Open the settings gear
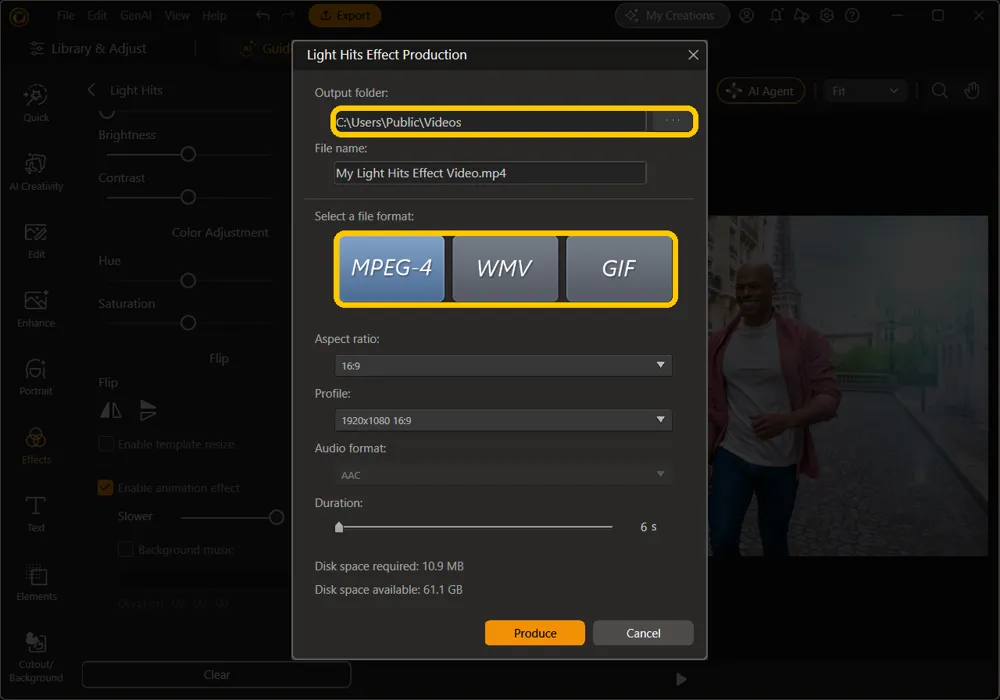 [x=827, y=15]
